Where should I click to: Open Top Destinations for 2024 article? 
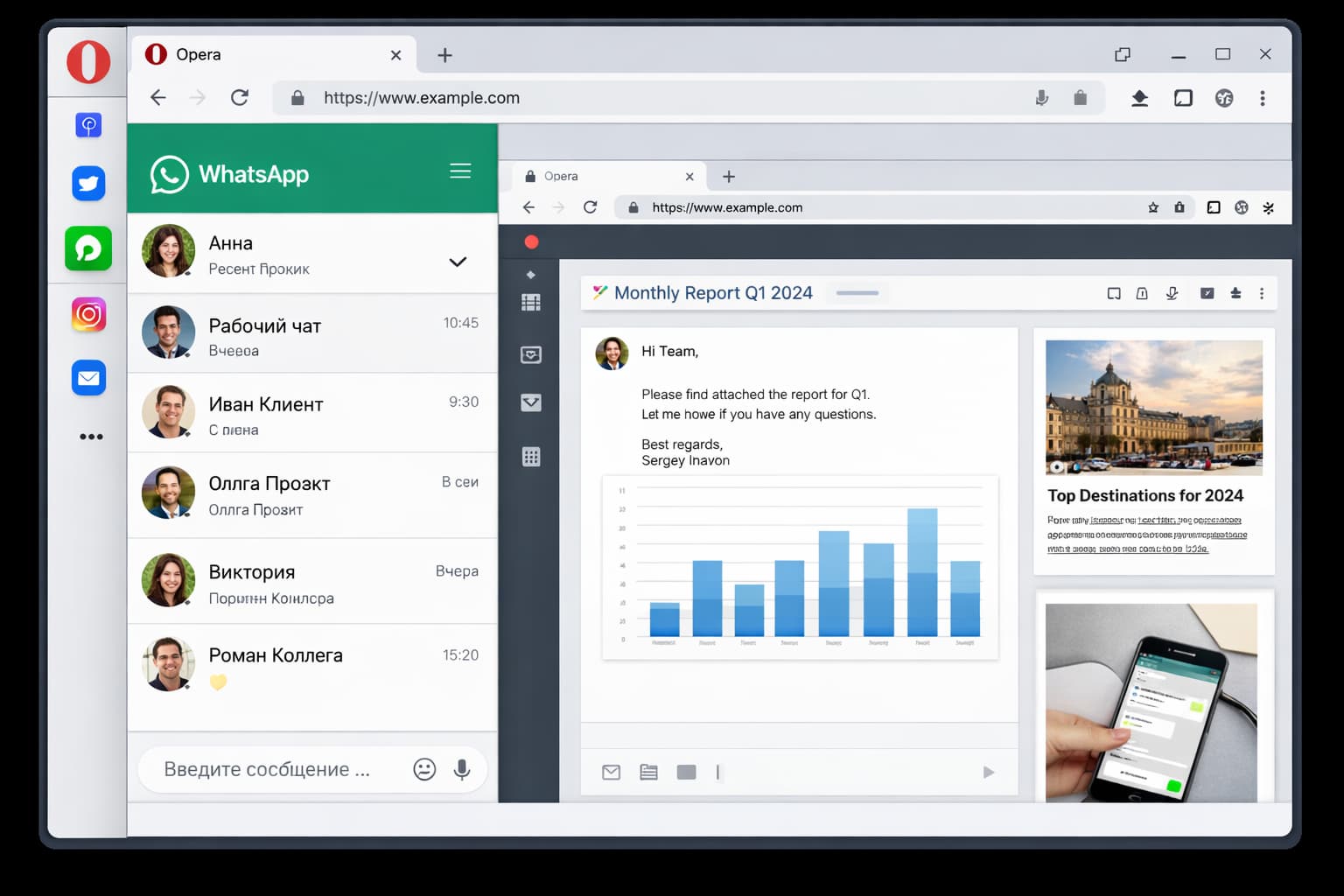coord(1144,495)
